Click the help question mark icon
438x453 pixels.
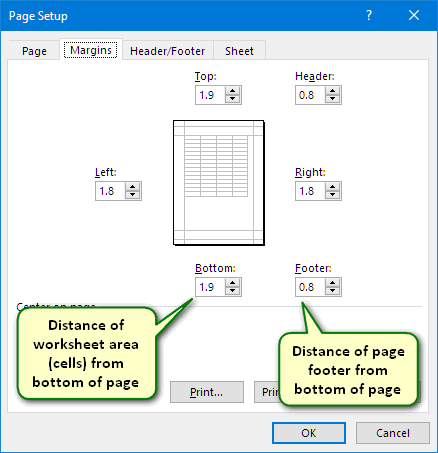point(369,15)
